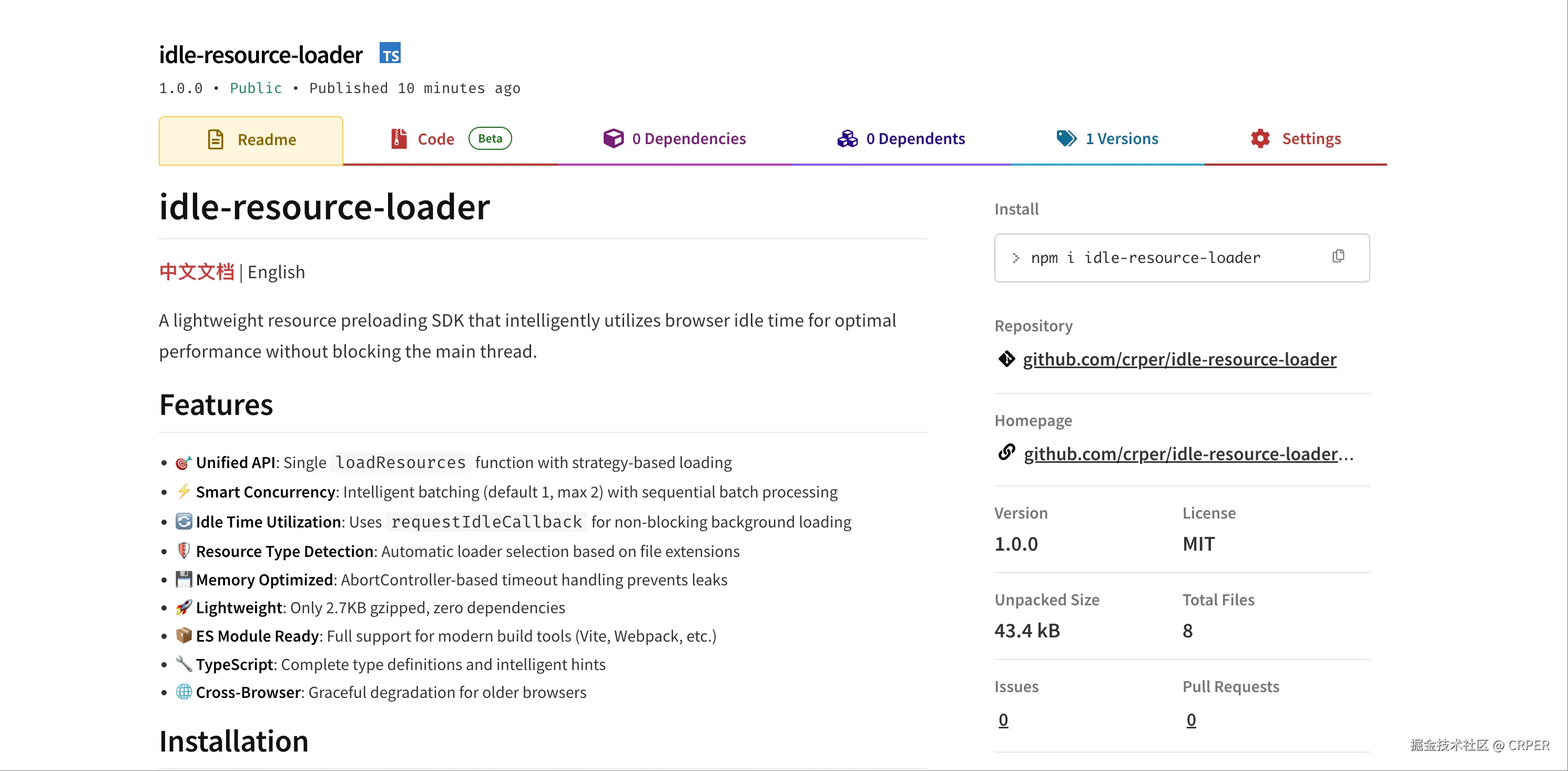Image resolution: width=1568 pixels, height=771 pixels.
Task: Click the git repository diamond icon
Action: 1007,359
